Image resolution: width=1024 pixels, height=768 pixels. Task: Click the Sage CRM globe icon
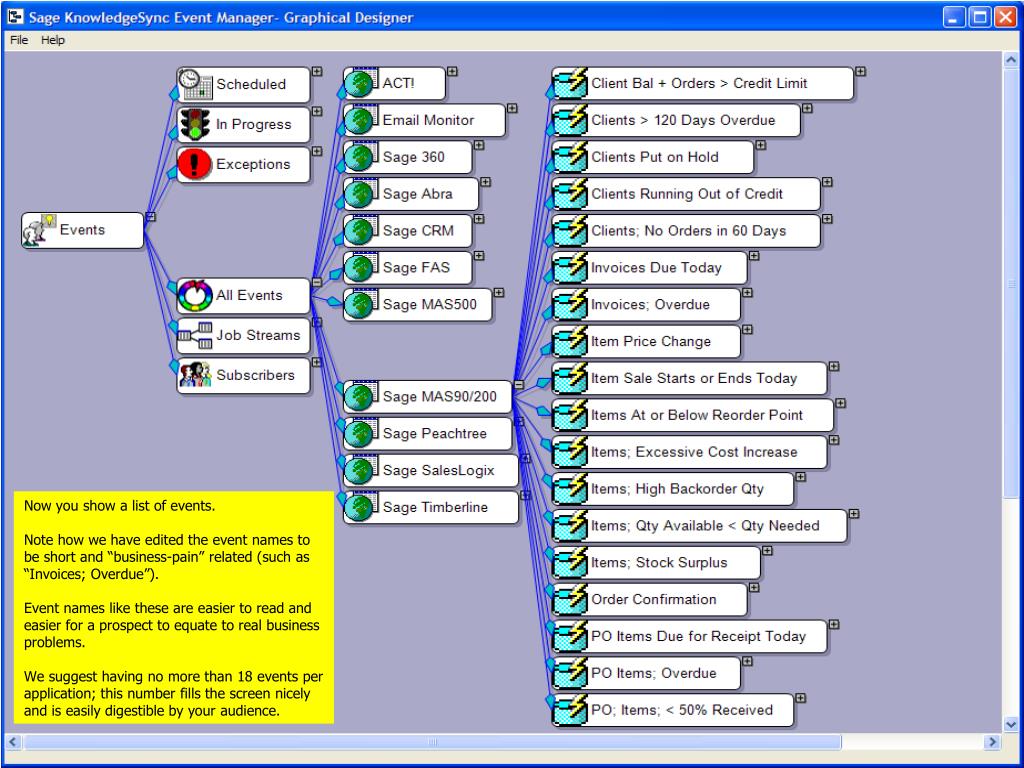click(361, 231)
